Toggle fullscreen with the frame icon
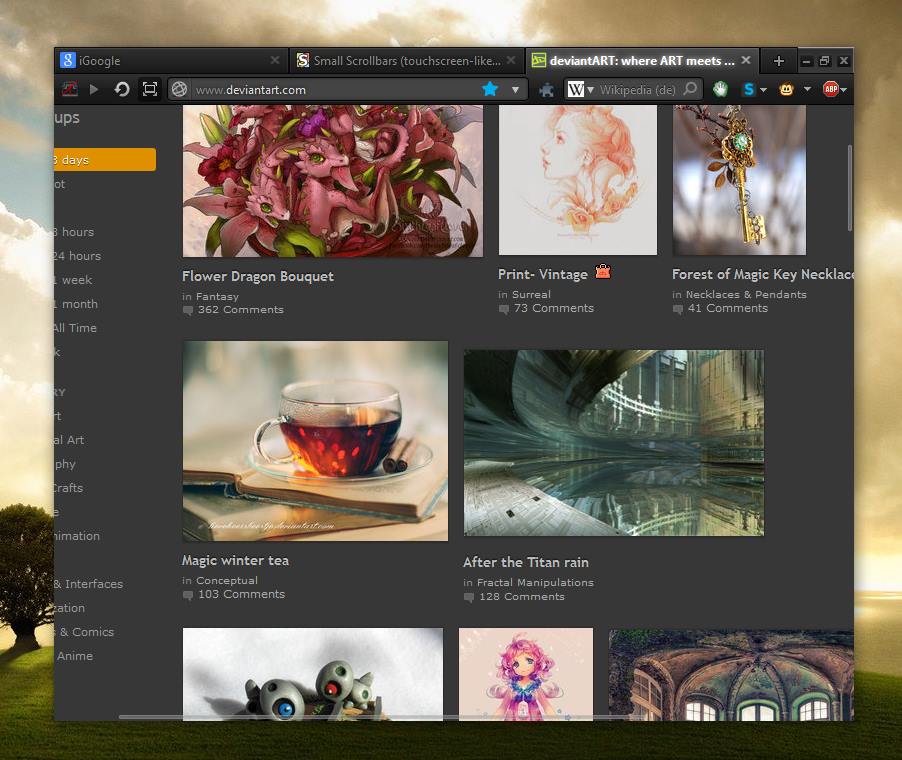Image resolution: width=902 pixels, height=760 pixels. (x=150, y=89)
